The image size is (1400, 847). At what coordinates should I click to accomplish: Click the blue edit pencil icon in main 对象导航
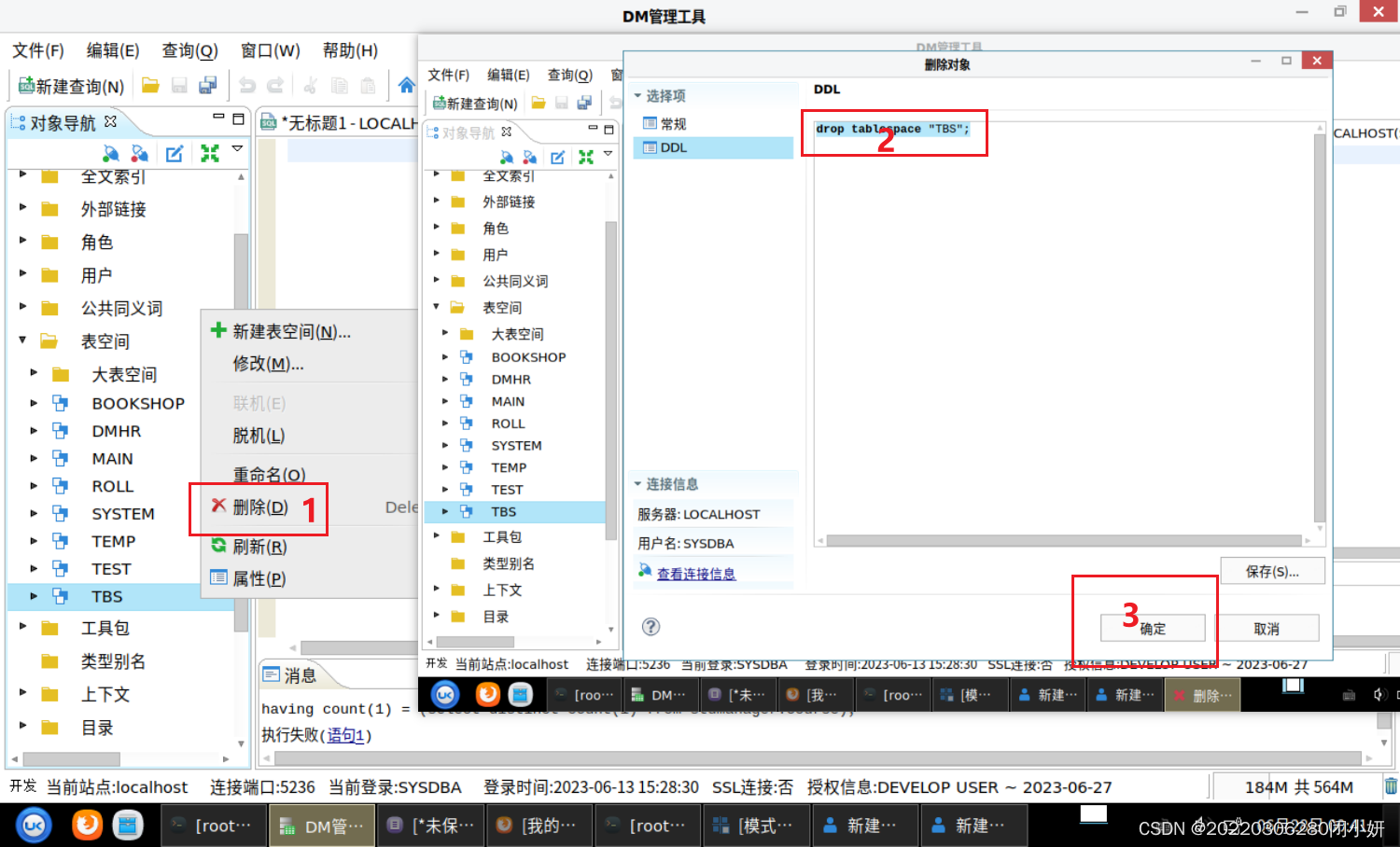tap(175, 153)
